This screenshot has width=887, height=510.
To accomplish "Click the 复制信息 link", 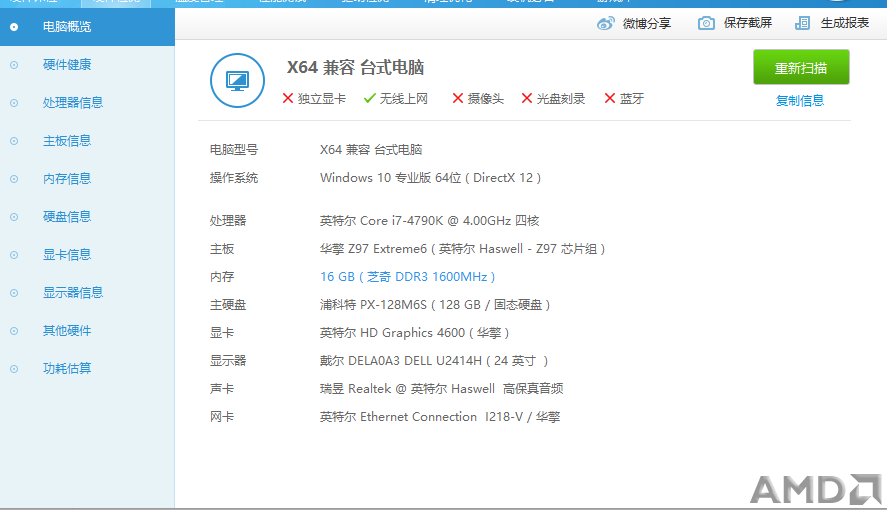I will [800, 101].
